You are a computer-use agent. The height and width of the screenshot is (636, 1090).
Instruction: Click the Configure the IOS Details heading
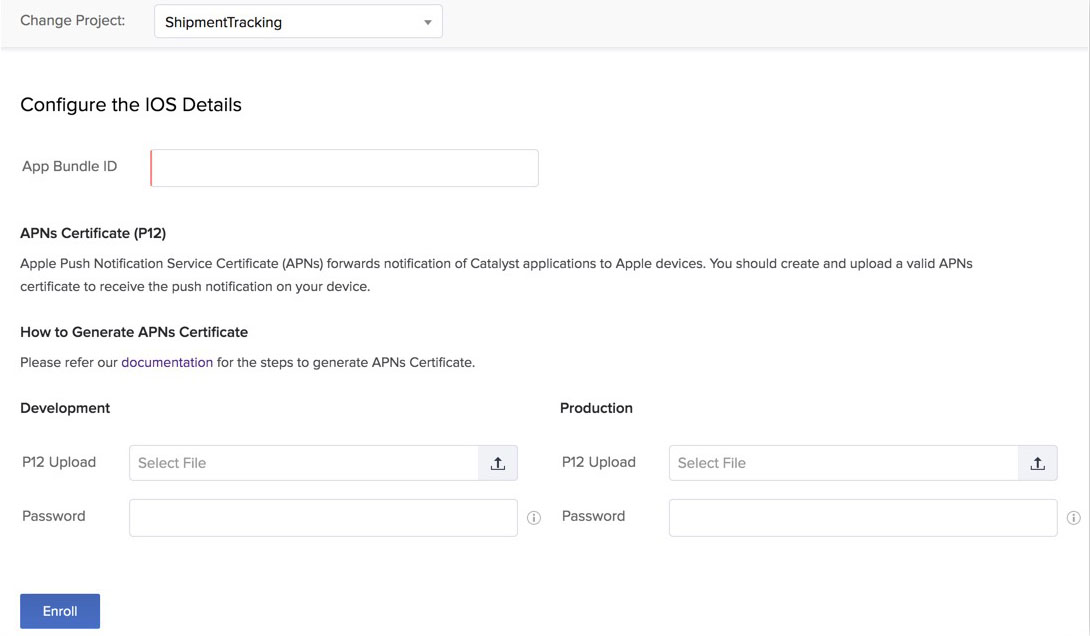click(x=130, y=104)
